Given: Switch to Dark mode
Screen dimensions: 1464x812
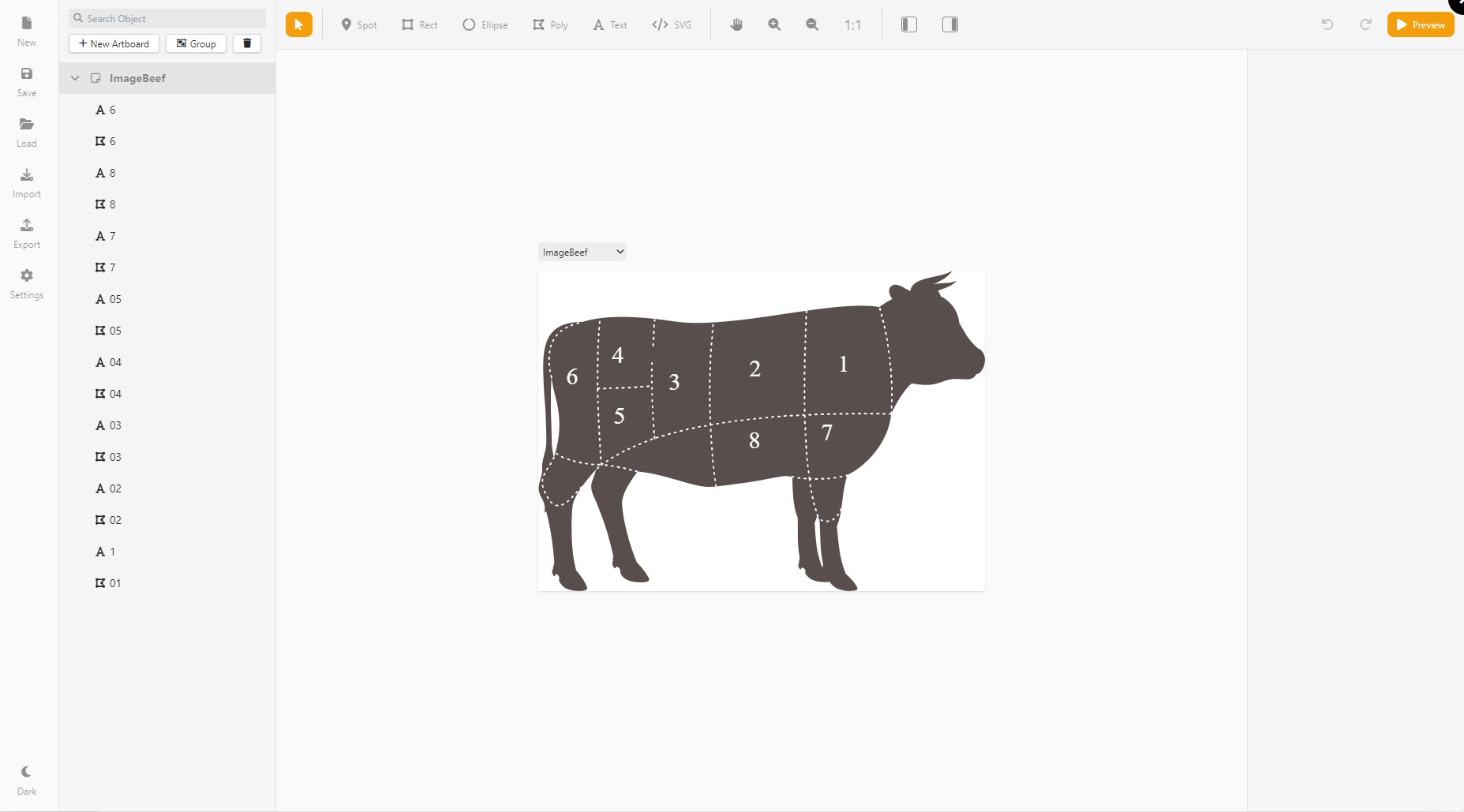Looking at the screenshot, I should (x=27, y=780).
